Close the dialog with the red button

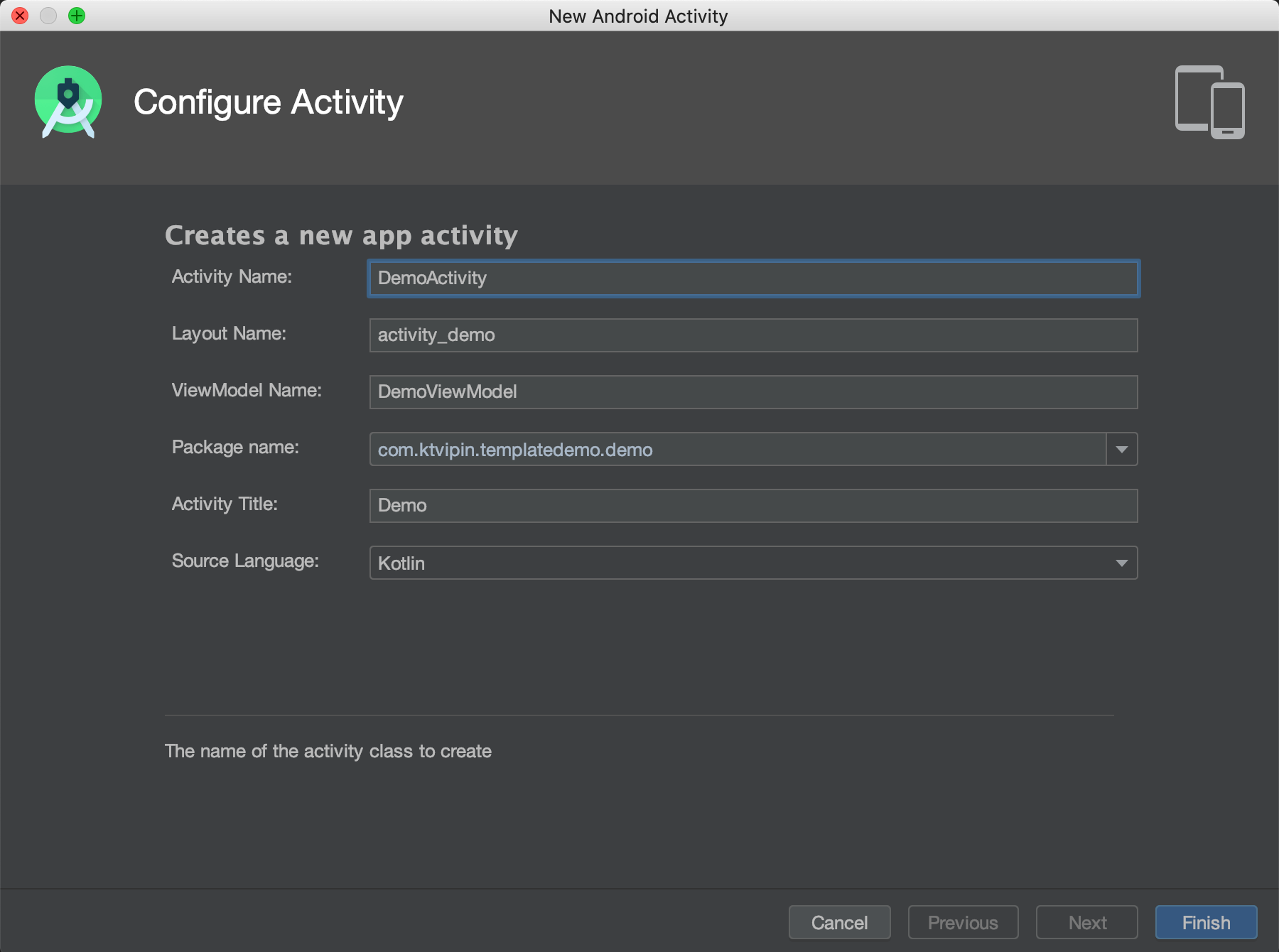pos(20,16)
